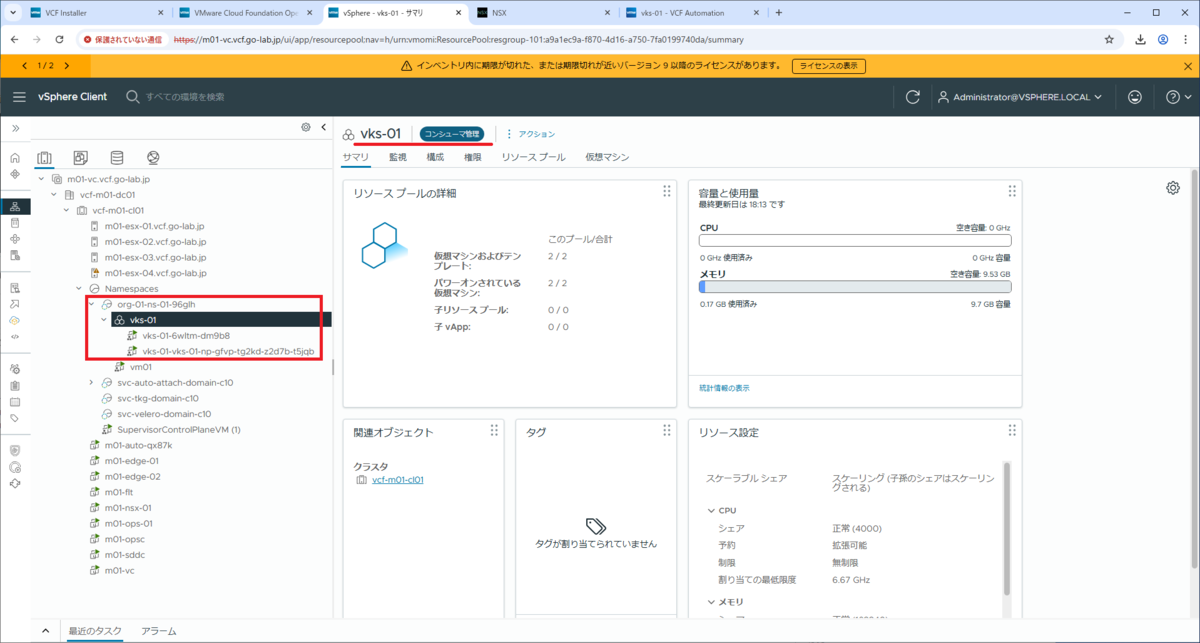The width and height of the screenshot is (1200, 643).
Task: Click ライセンスの表示 button
Action: coord(829,66)
